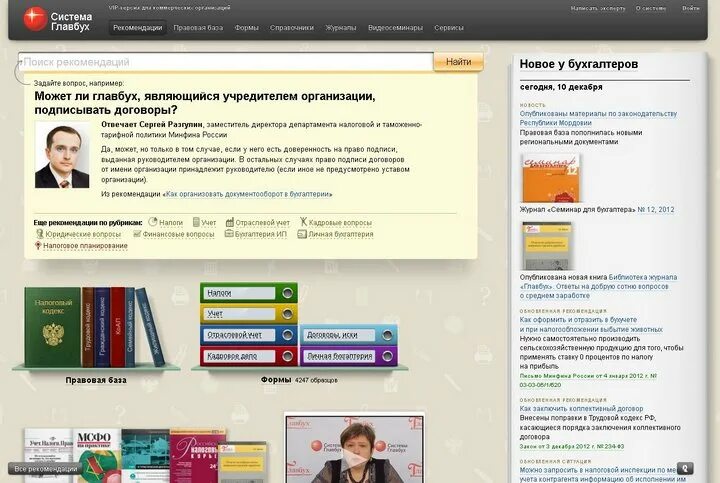
Task: Click the Все рекомендации button
Action: (x=45, y=469)
